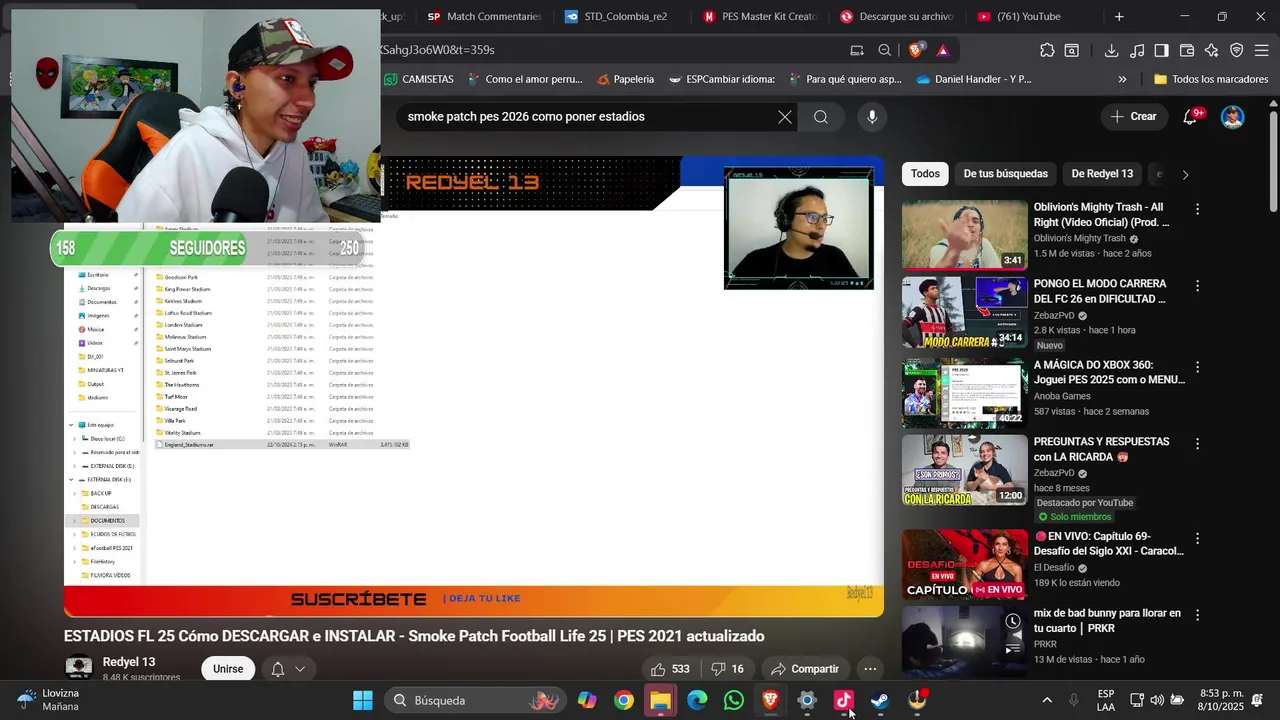The image size is (1280, 720).
Task: Open the 34:14 MODO CARRERA thumbnail
Action: 964,312
